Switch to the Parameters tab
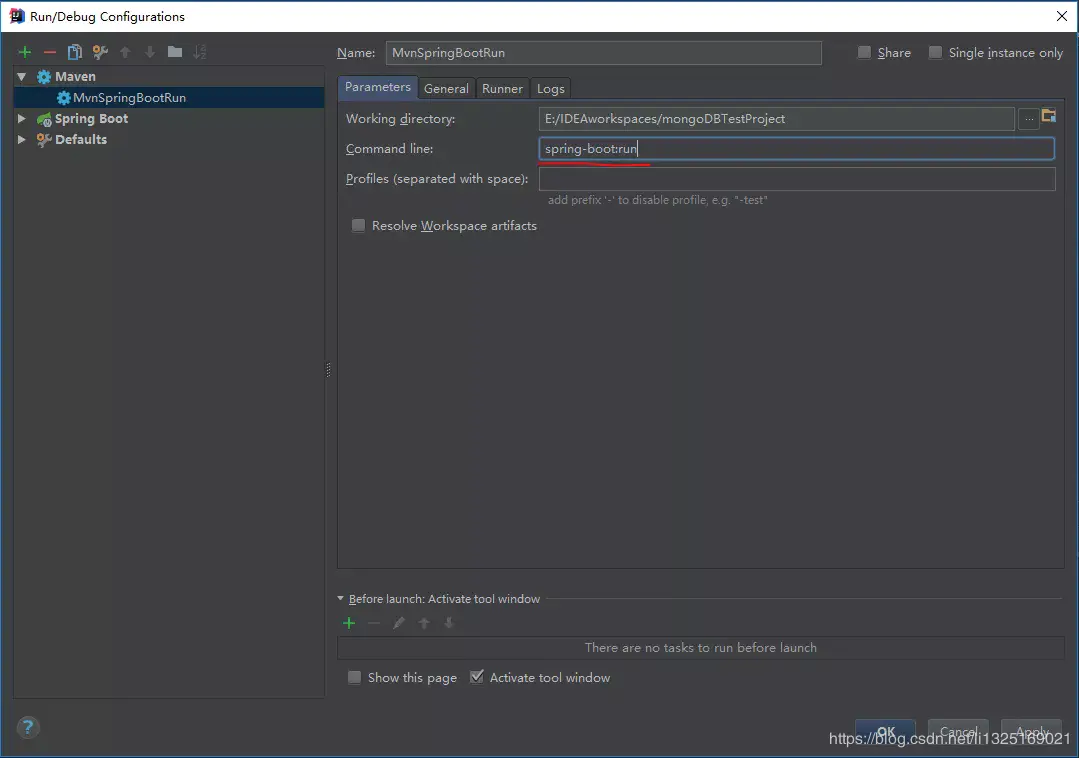 pos(378,87)
